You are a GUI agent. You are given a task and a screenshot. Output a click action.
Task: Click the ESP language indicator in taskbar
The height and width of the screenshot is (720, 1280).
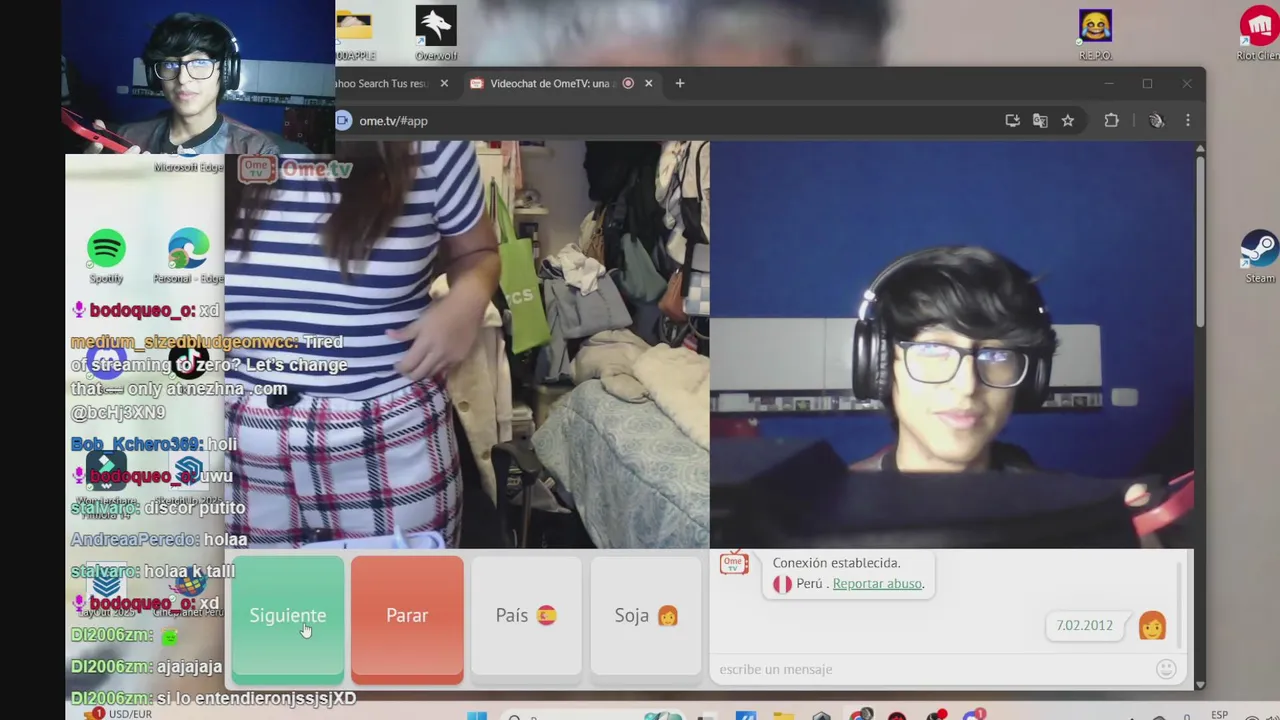(1220, 714)
